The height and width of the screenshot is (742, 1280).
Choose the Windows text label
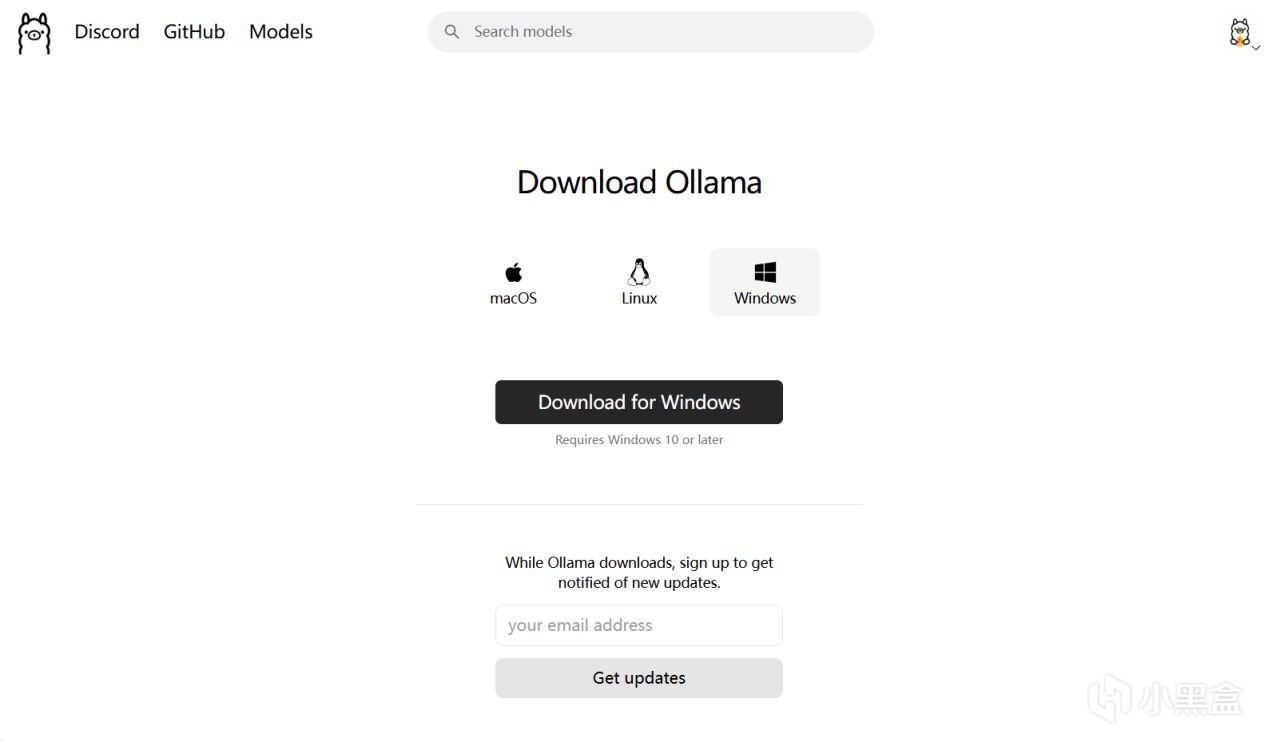[765, 298]
